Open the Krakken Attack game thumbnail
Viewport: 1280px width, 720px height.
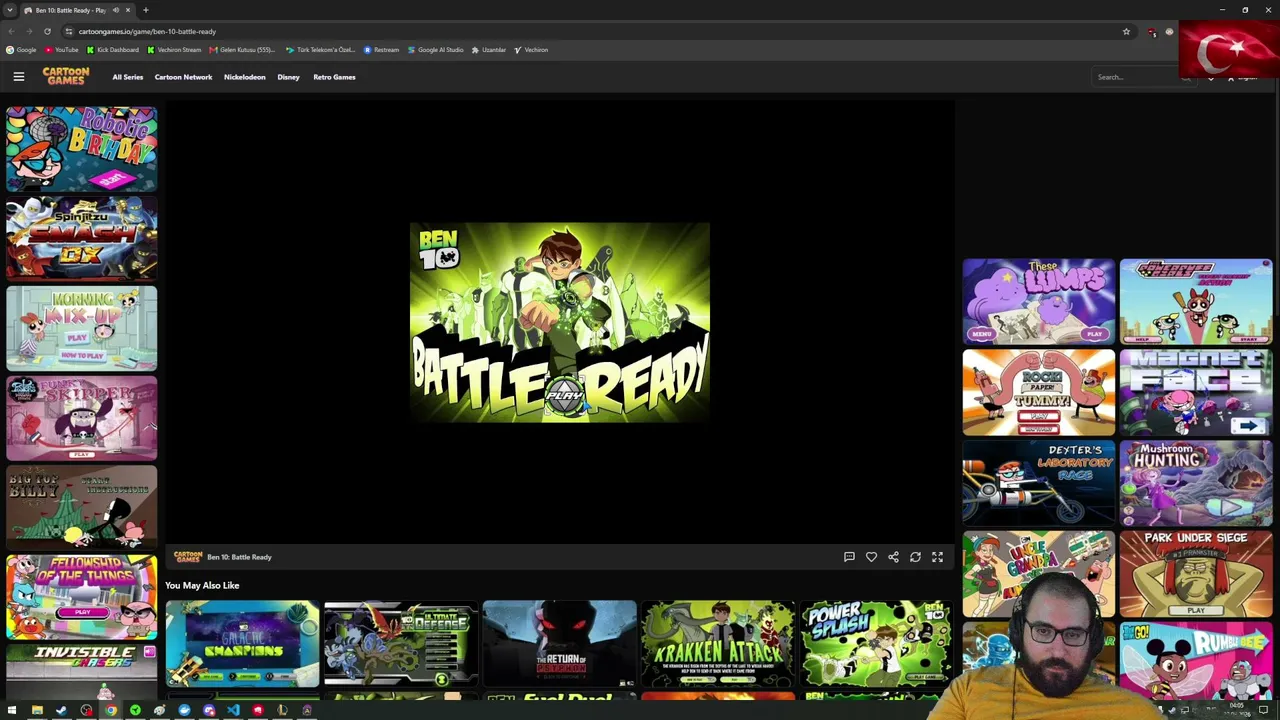click(x=718, y=644)
